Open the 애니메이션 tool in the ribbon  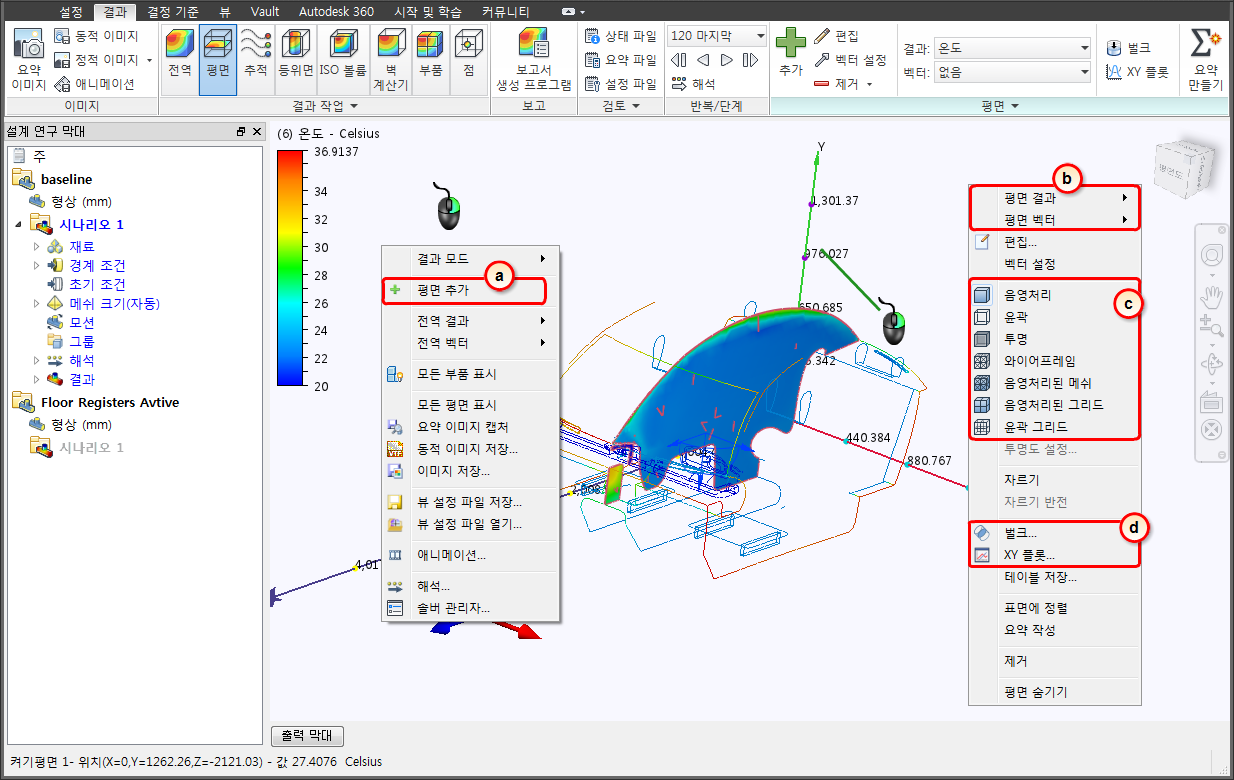[96, 84]
